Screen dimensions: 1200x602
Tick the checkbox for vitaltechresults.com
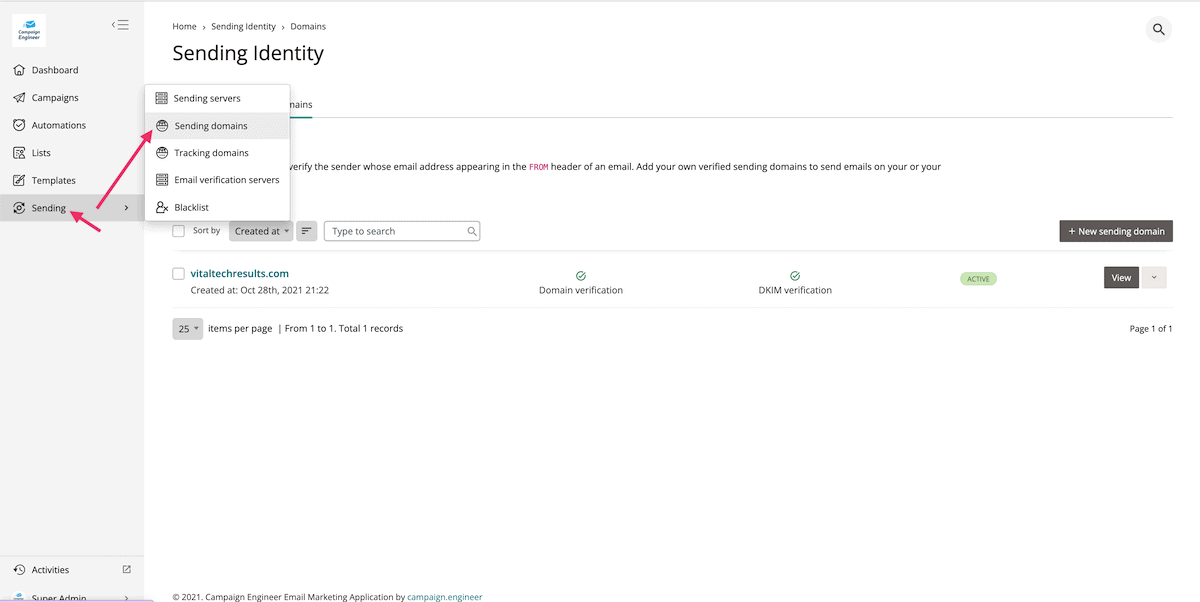click(x=179, y=274)
